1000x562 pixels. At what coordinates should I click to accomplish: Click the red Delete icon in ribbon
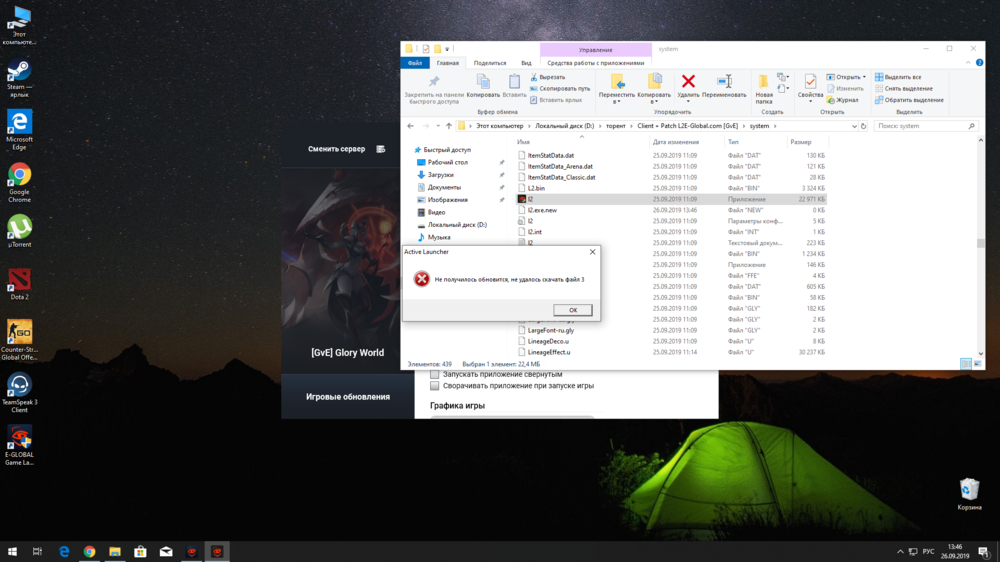[688, 82]
